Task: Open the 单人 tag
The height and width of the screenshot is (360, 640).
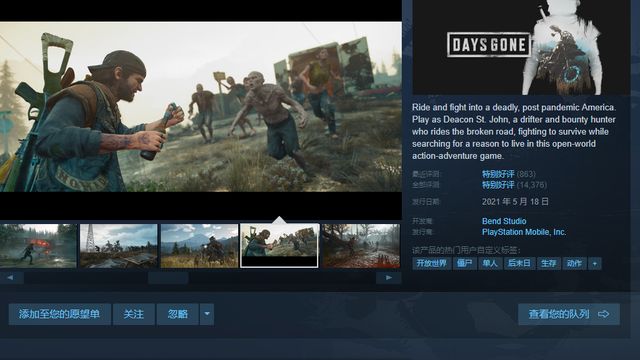Action: point(490,263)
